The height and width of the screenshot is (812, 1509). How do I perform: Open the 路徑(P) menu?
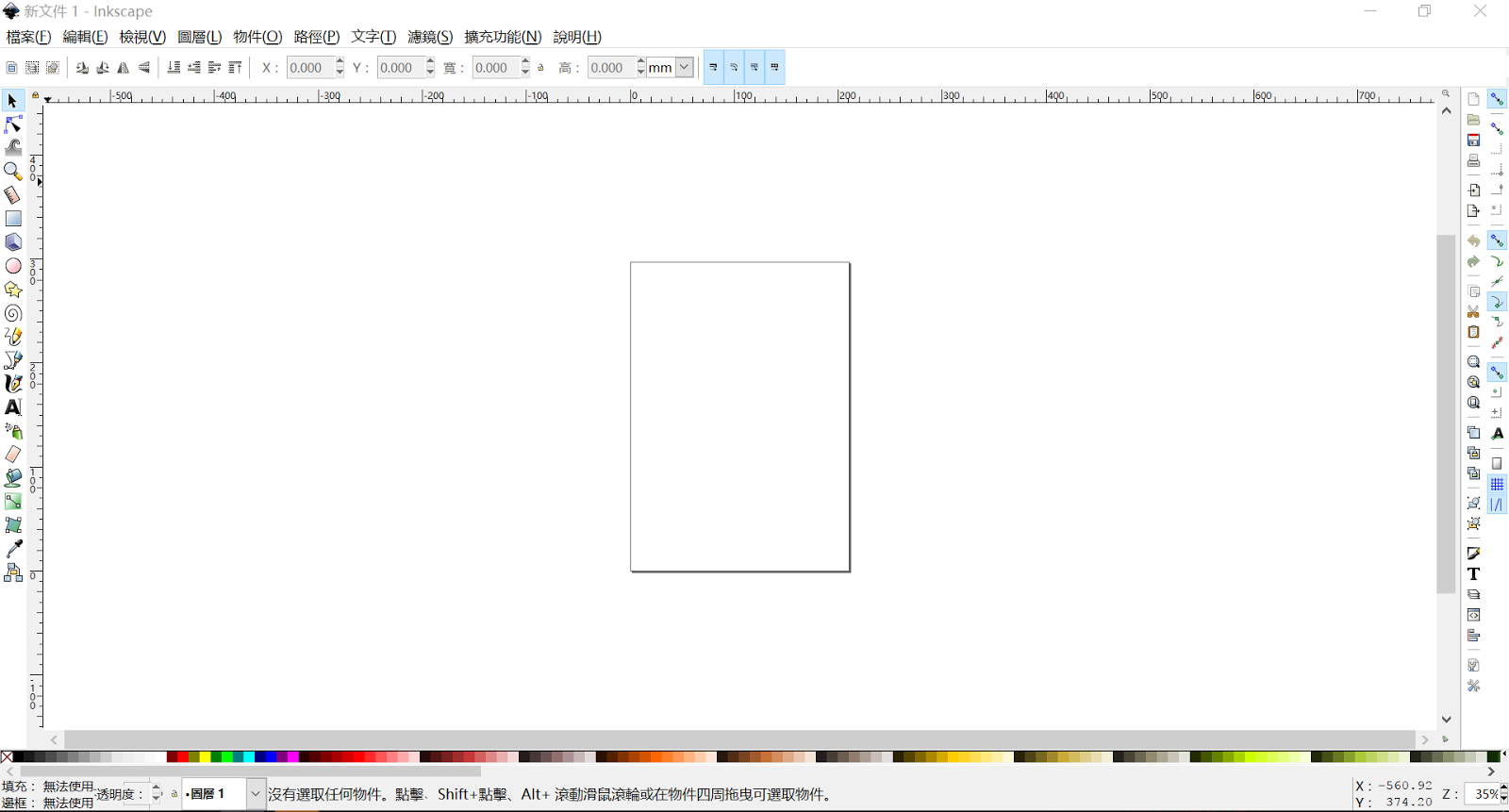pyautogui.click(x=316, y=37)
